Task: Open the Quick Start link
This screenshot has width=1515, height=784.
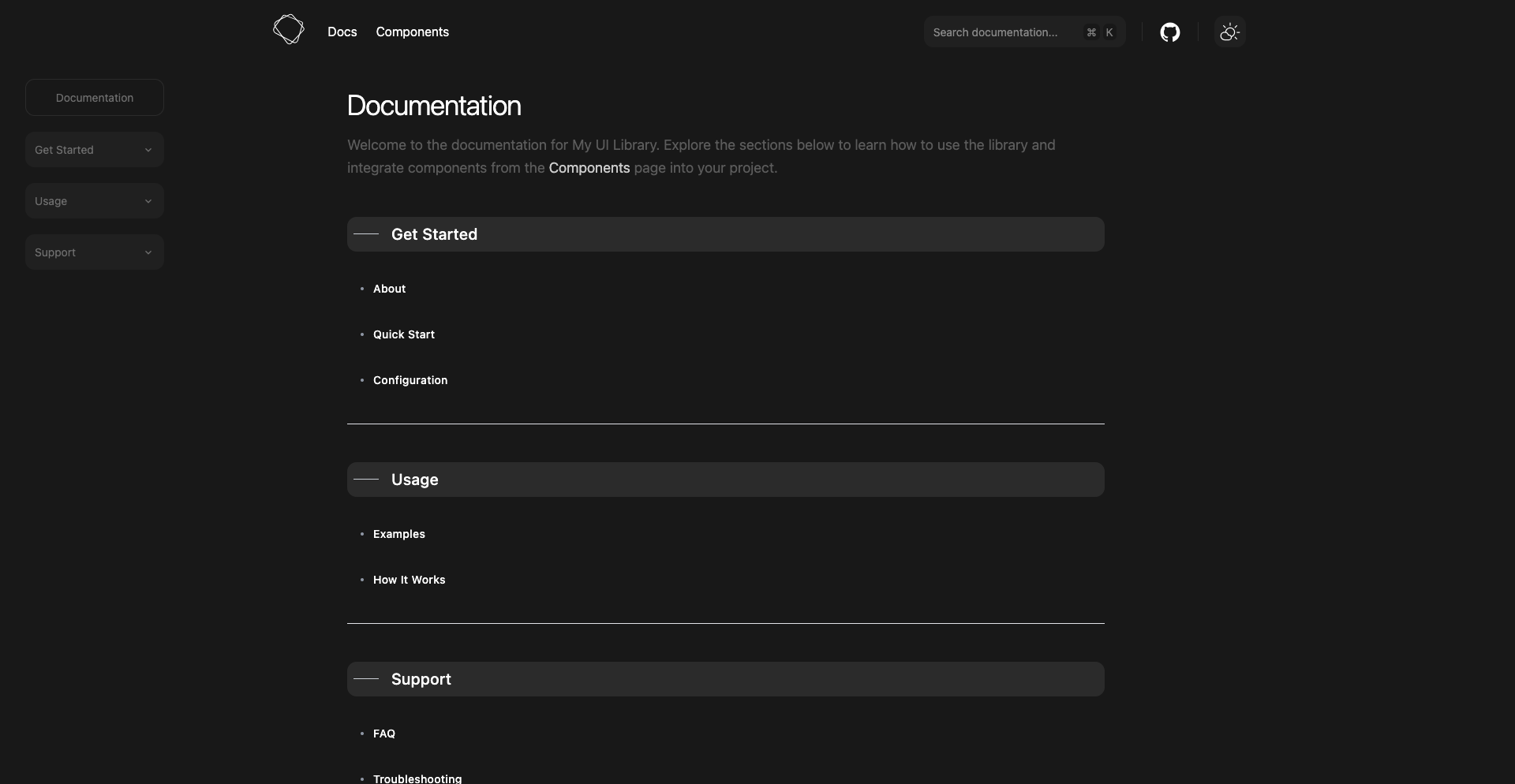Action: [404, 334]
